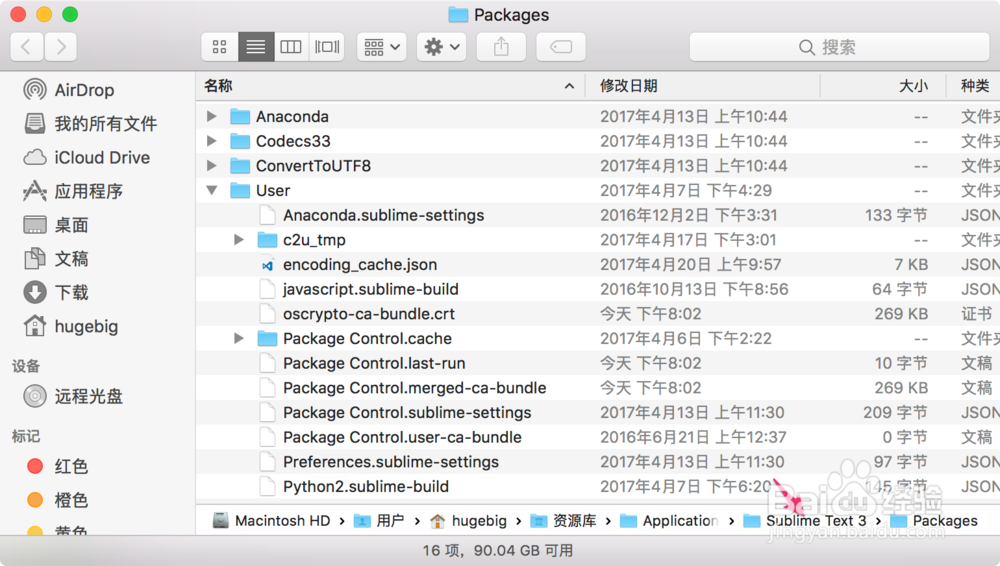Image resolution: width=1000 pixels, height=566 pixels.
Task: Expand the Anaconda folder
Action: pos(212,116)
